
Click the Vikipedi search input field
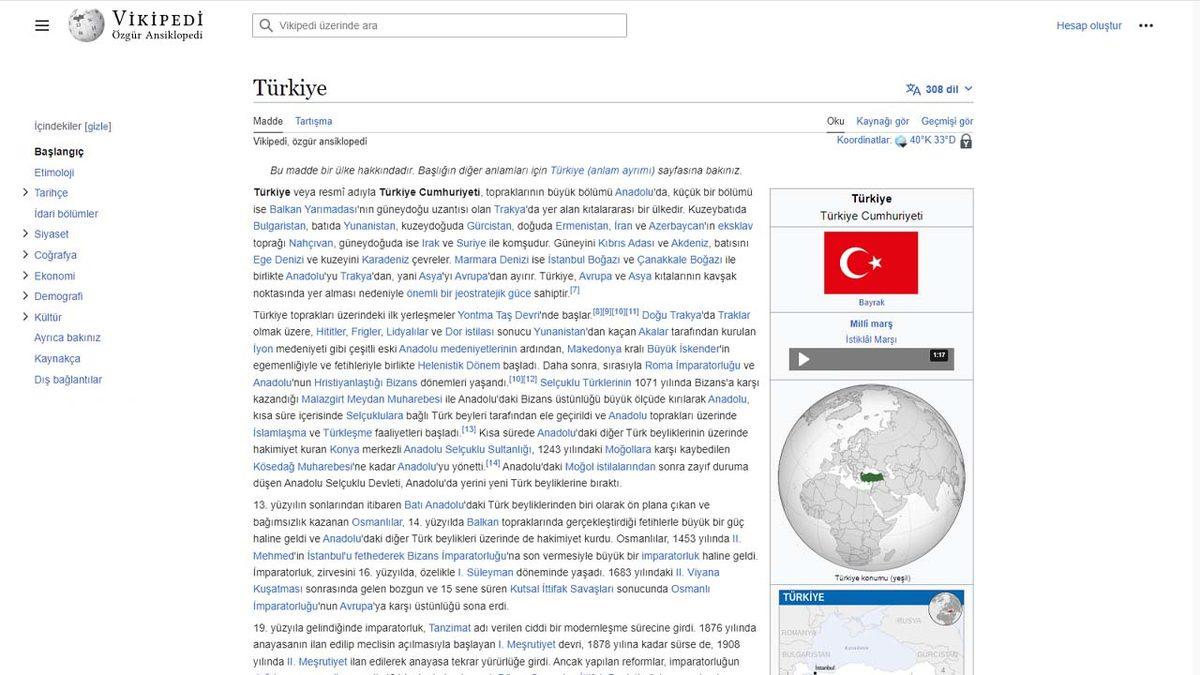pos(440,26)
